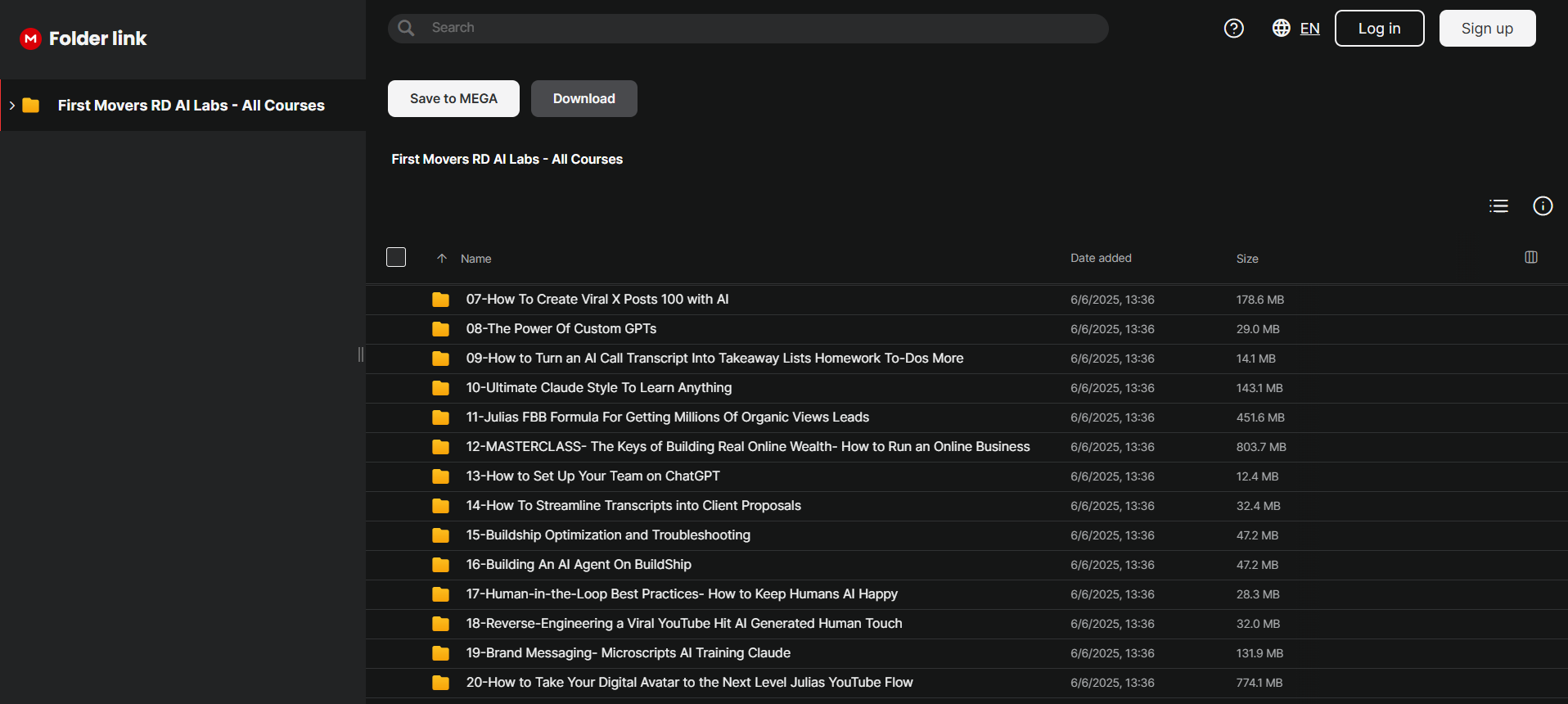Image resolution: width=1568 pixels, height=704 pixels.
Task: Click the sort arrow next to Name
Action: tap(442, 259)
